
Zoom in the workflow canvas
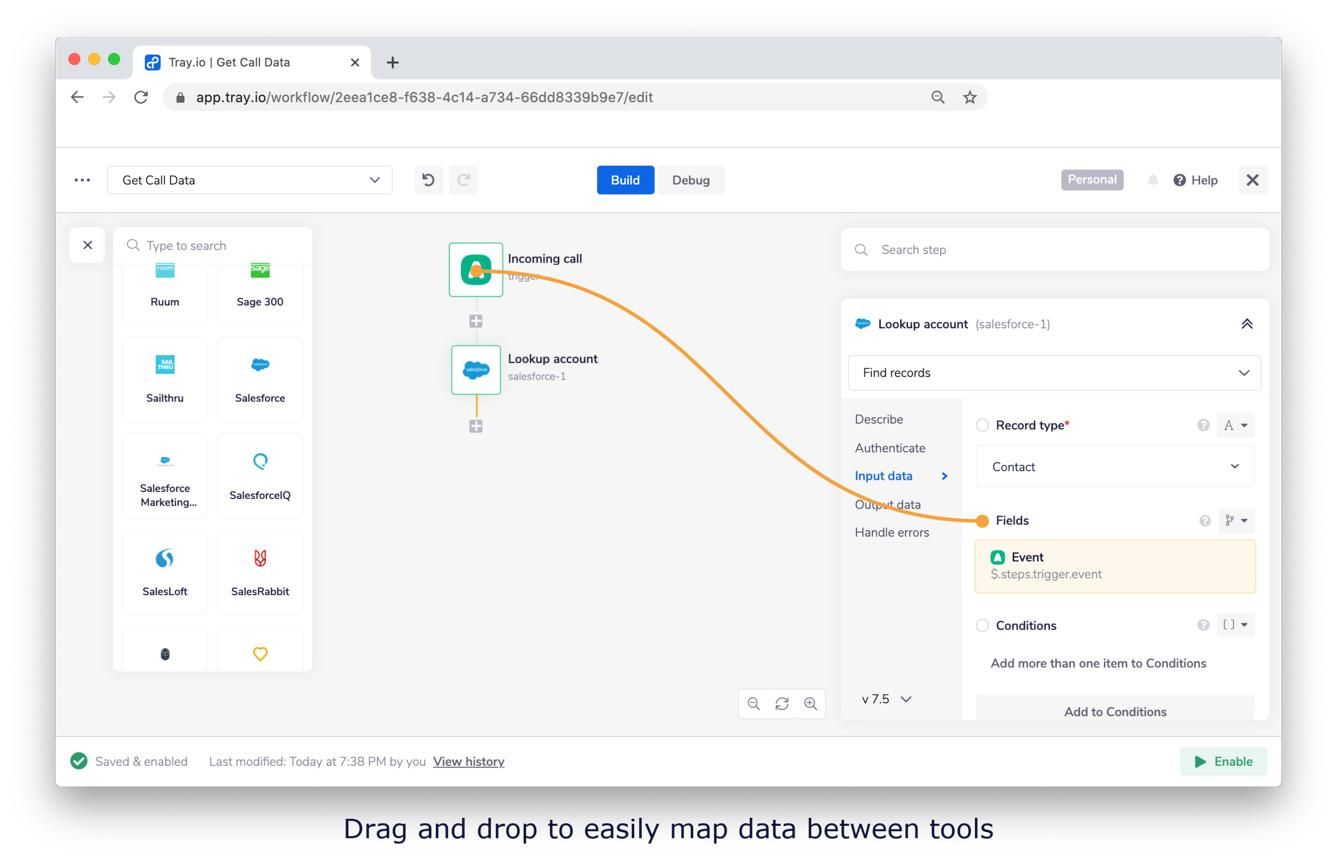click(811, 704)
